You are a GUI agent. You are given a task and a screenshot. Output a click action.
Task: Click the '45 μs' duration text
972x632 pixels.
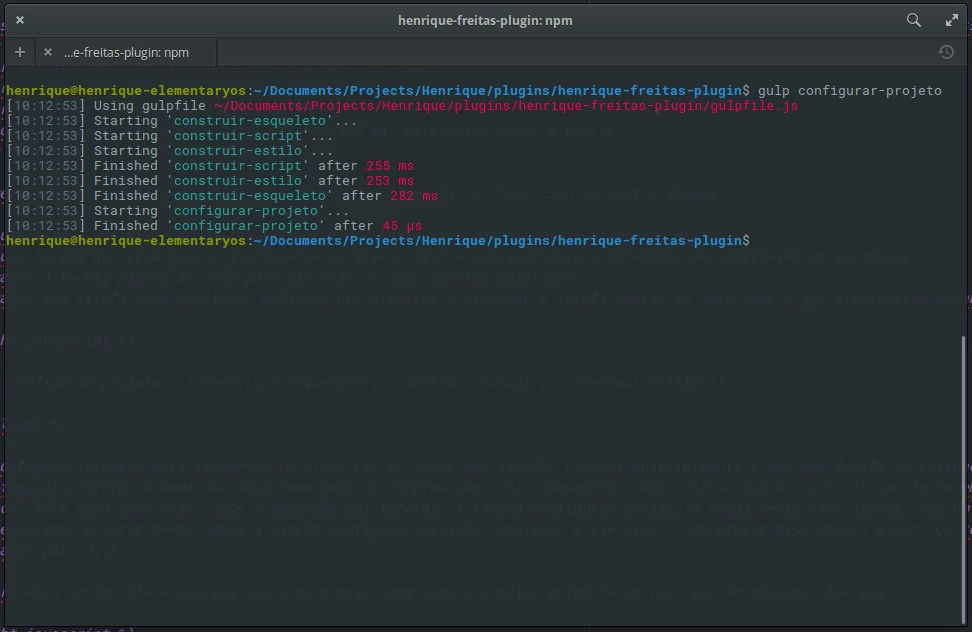[x=402, y=226]
